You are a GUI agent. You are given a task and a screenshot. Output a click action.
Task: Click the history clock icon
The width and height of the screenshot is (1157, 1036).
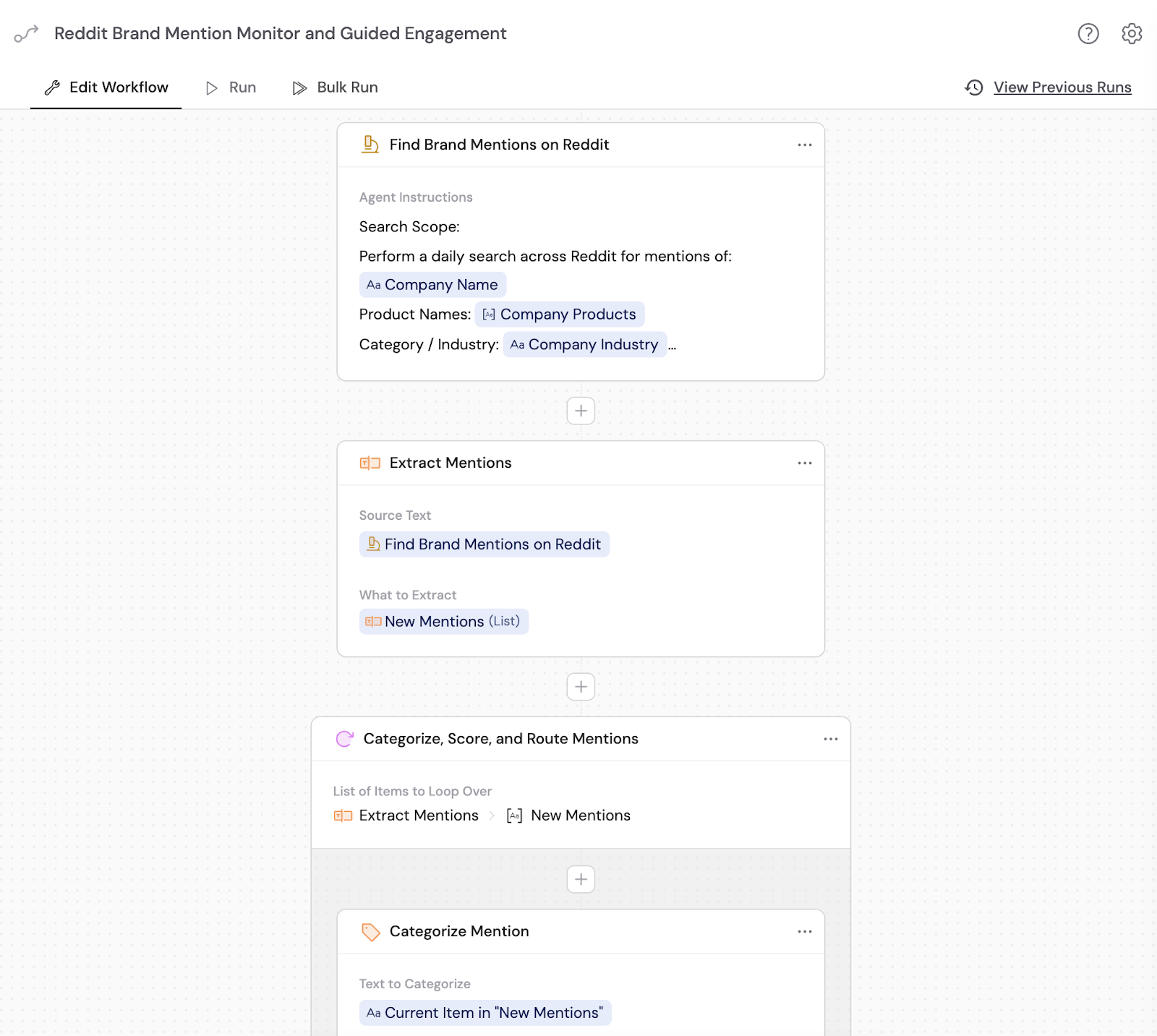(x=974, y=87)
